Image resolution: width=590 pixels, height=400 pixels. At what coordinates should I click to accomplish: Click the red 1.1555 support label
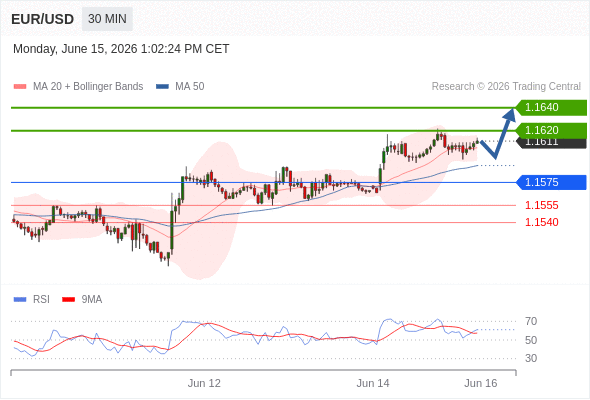542,205
